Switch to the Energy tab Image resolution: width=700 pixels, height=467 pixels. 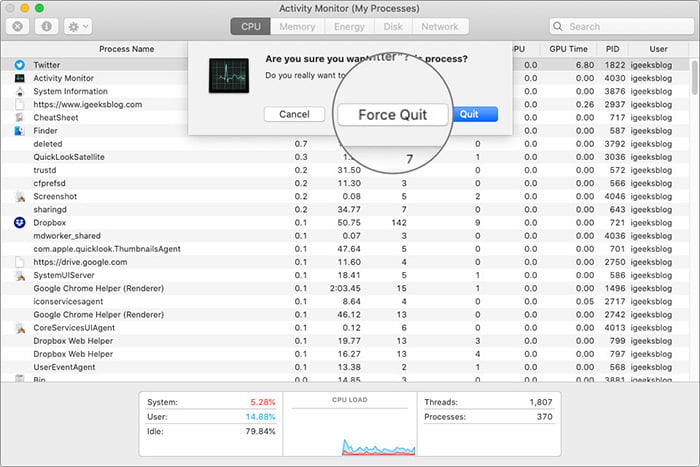349,27
